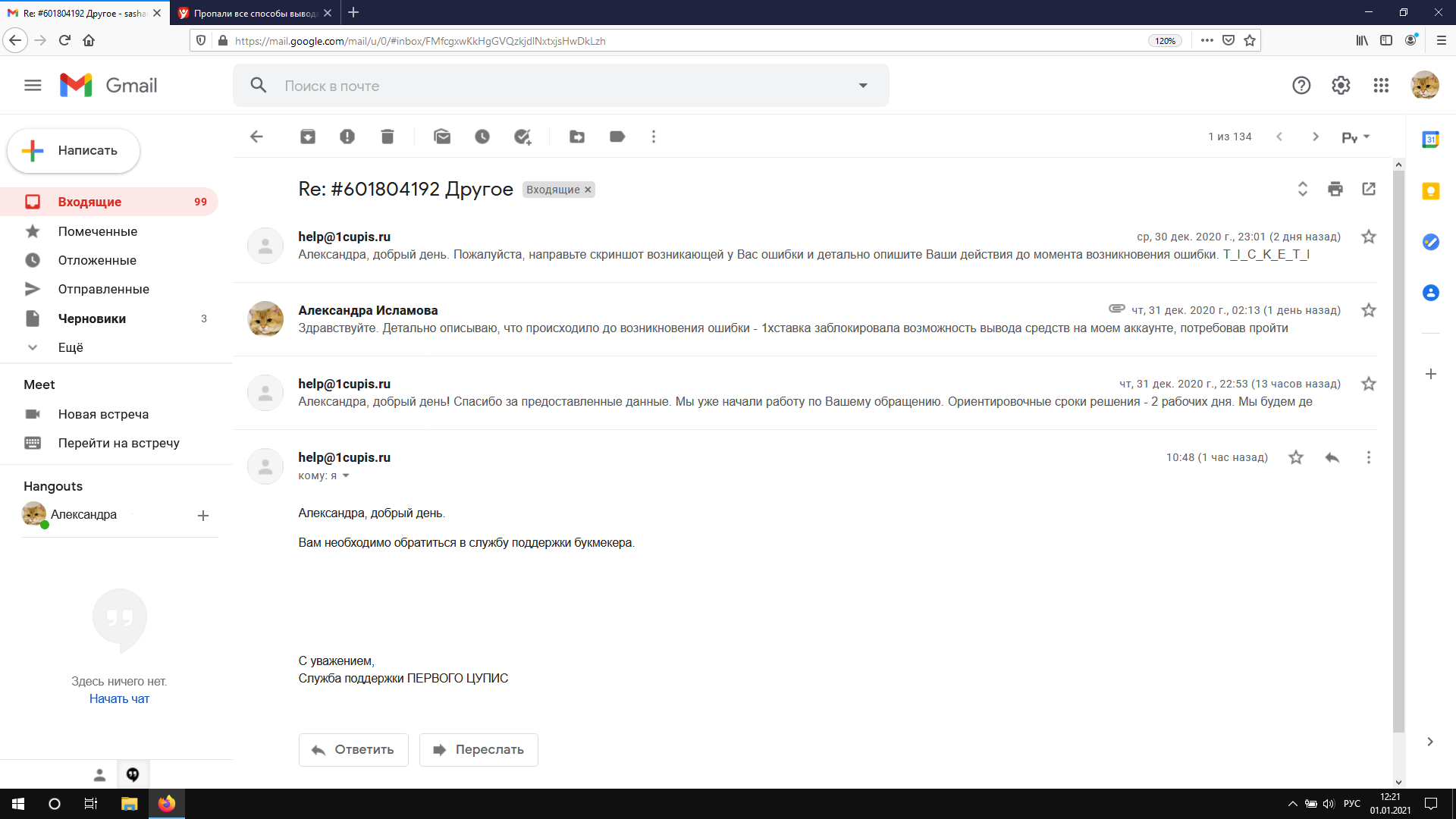1456x819 pixels.
Task: Mark conversation as unread
Action: click(442, 136)
